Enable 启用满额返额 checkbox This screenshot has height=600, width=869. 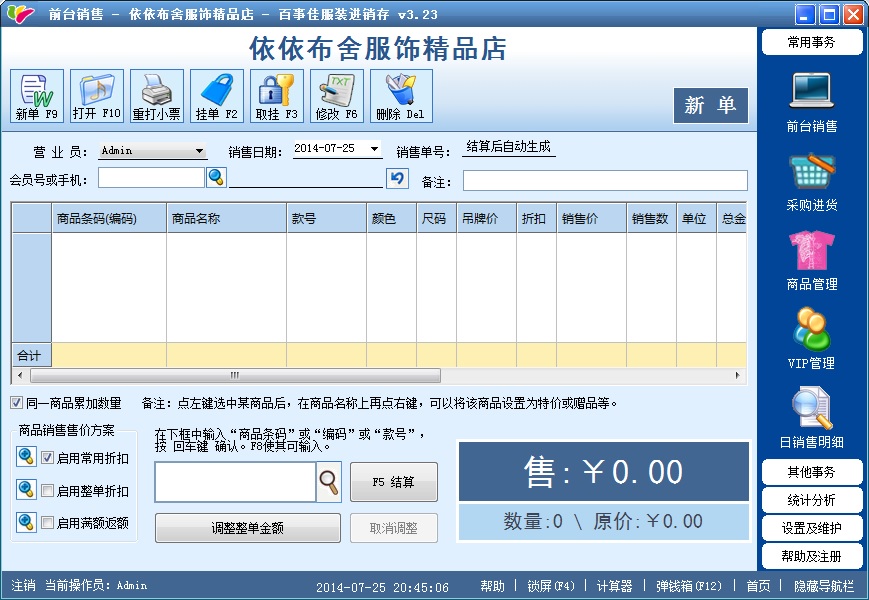pyautogui.click(x=48, y=522)
